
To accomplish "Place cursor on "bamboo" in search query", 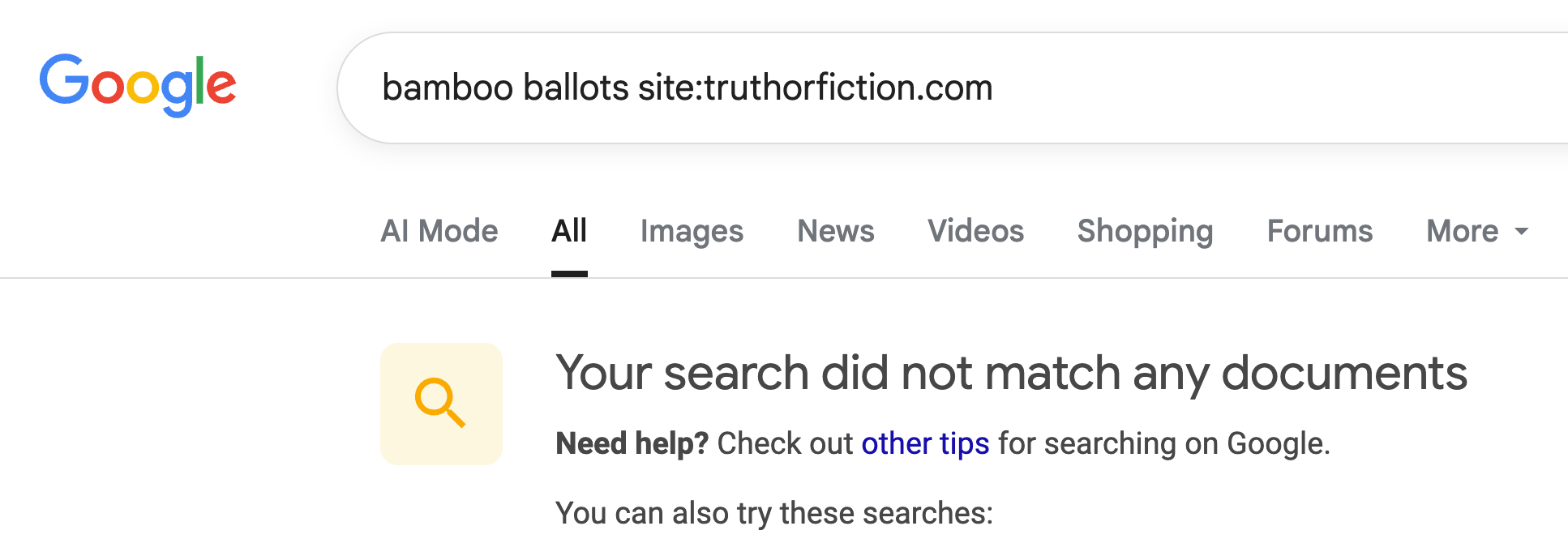I will 448,88.
